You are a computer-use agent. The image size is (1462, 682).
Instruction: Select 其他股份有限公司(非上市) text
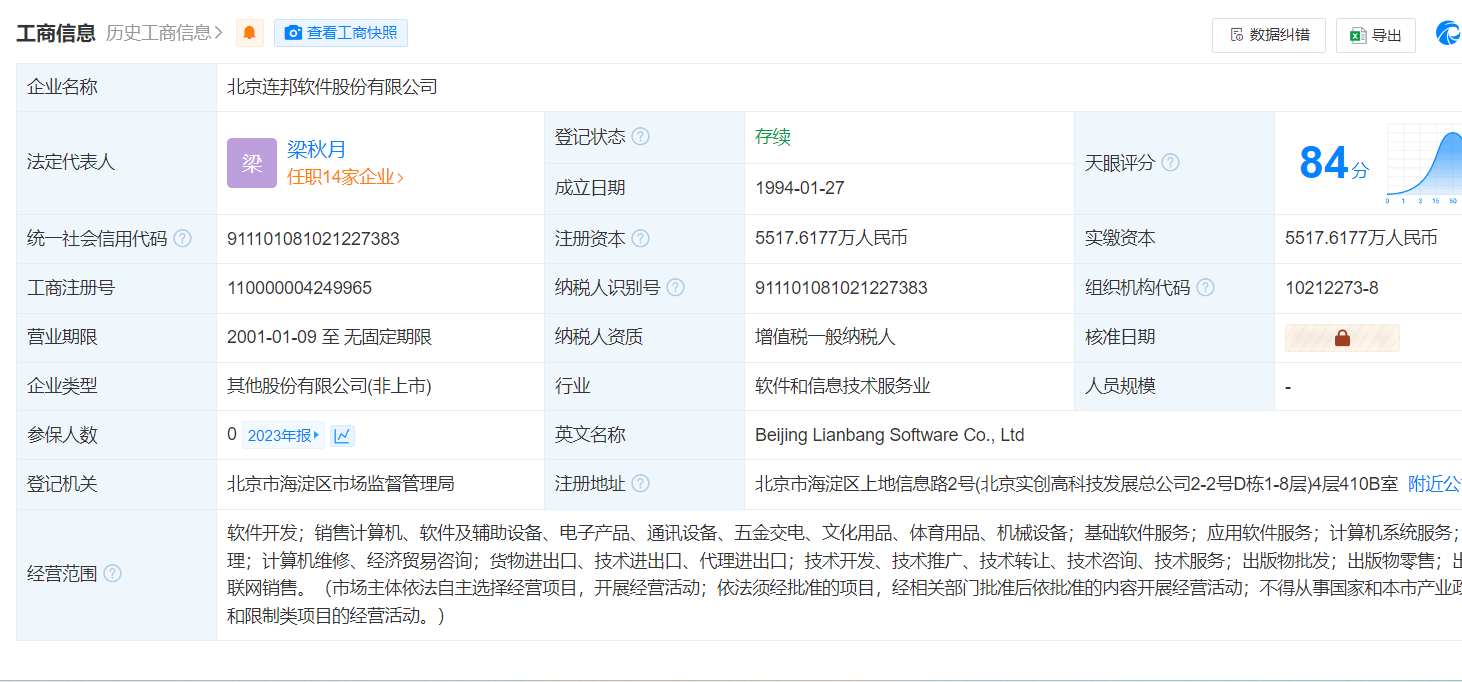click(x=329, y=386)
